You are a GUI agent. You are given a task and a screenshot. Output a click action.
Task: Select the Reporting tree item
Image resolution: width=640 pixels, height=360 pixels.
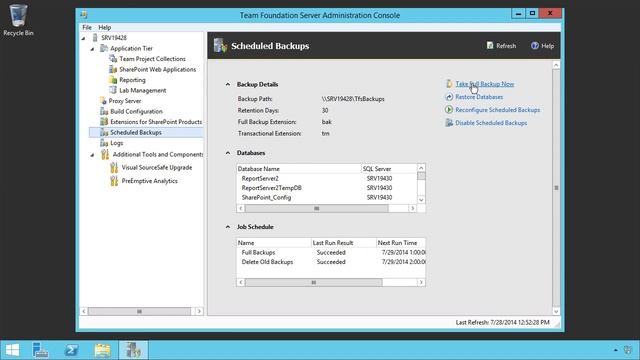132,80
